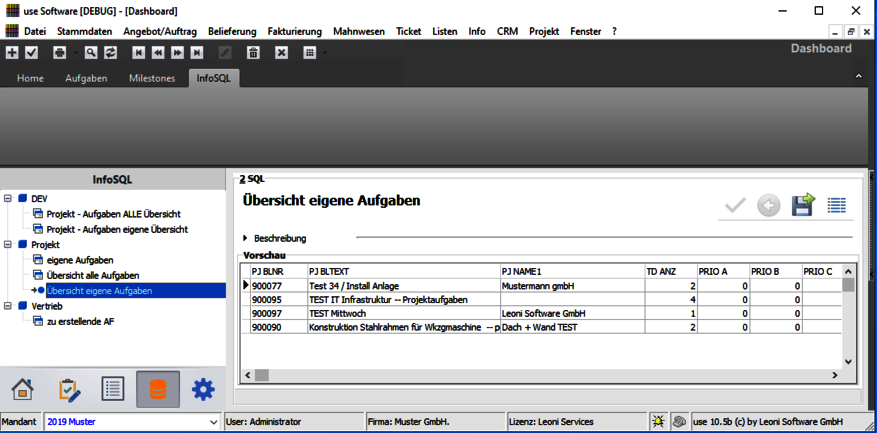Save SQL result with the floppy disk icon
This screenshot has width=877, height=433.
[x=802, y=205]
